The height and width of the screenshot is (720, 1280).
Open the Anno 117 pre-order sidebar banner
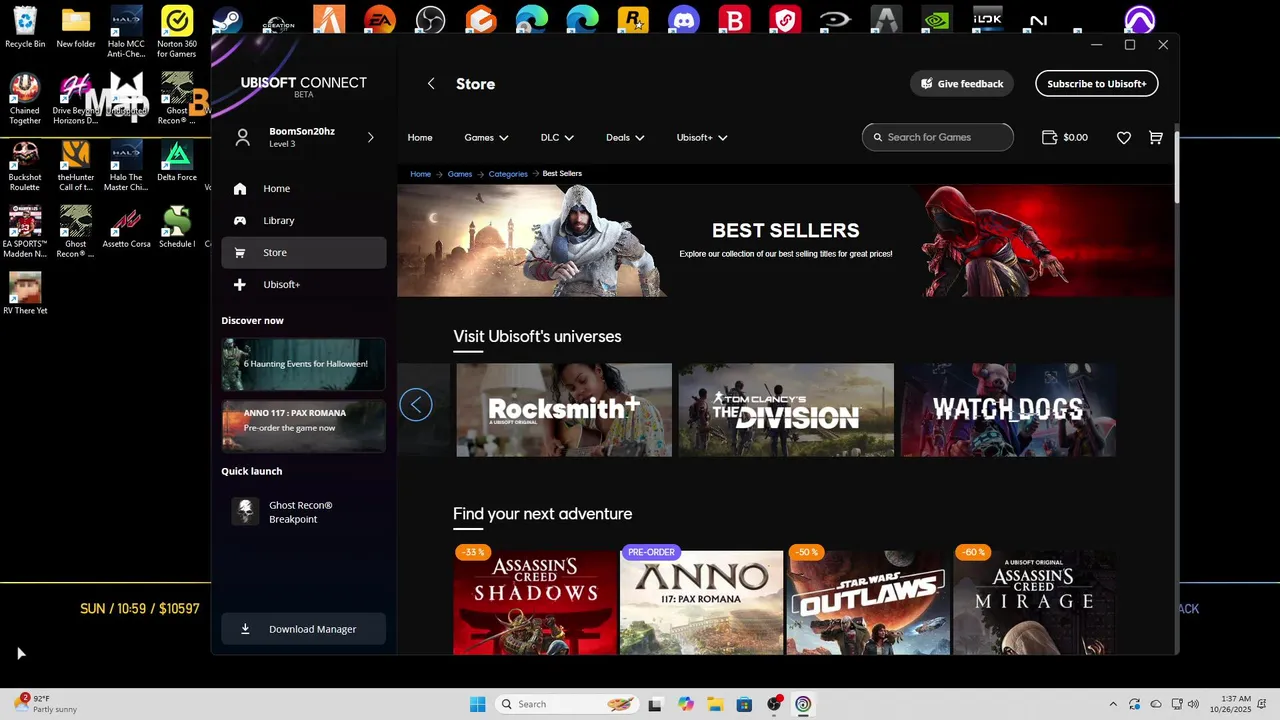pyautogui.click(x=303, y=426)
